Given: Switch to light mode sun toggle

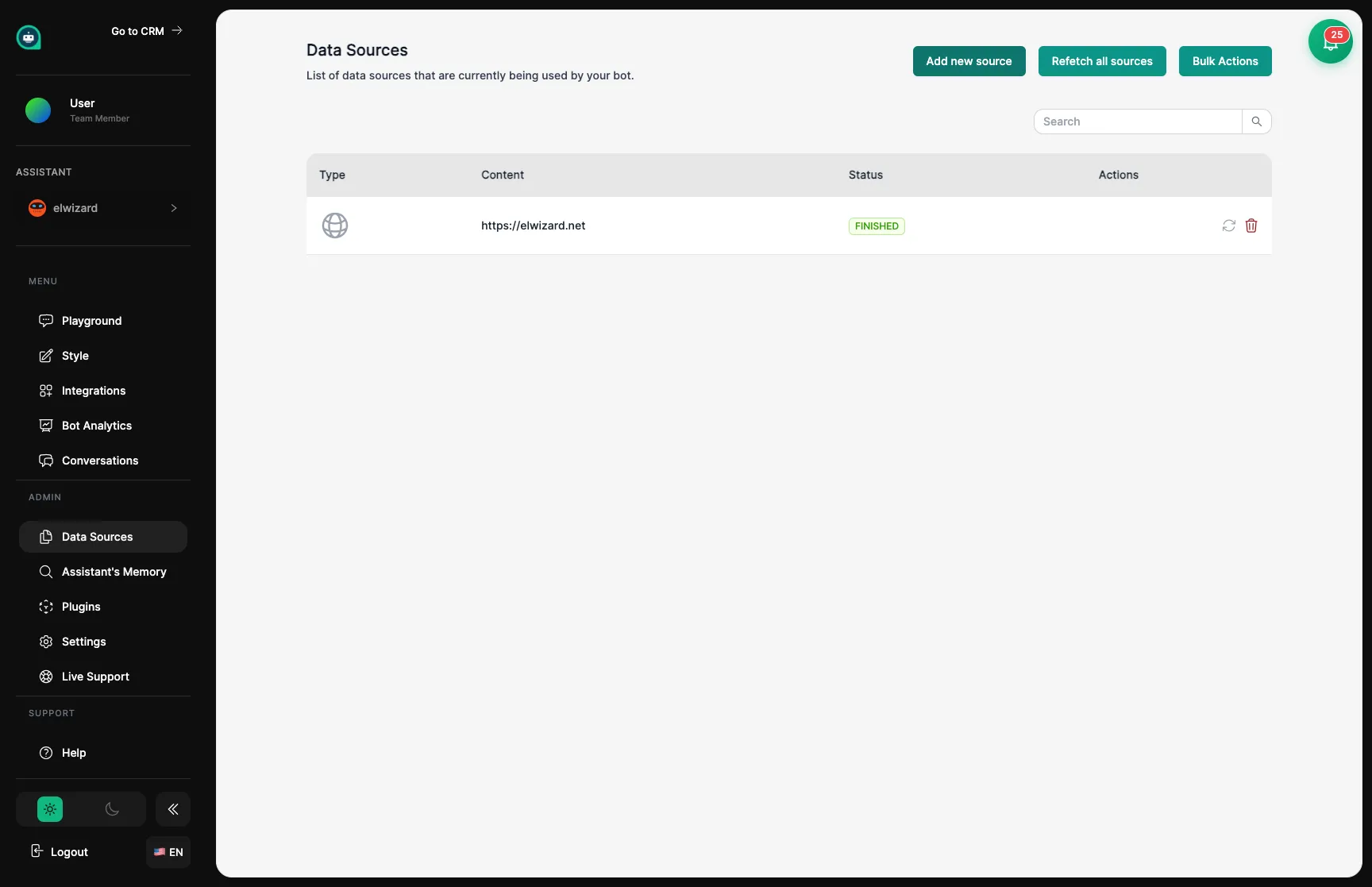Looking at the screenshot, I should point(50,809).
